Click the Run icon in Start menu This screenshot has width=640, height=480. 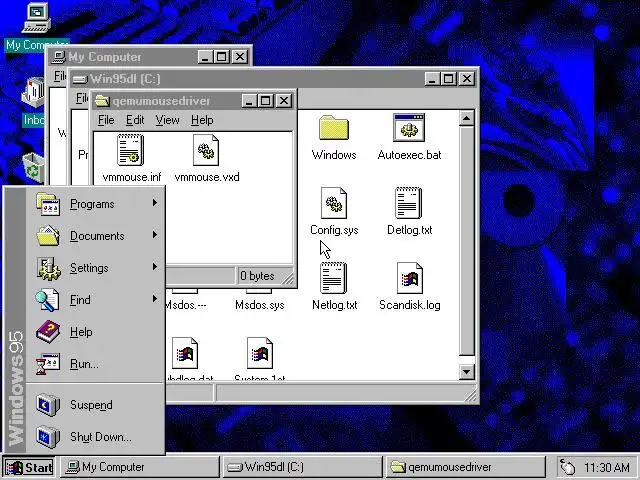coord(48,364)
